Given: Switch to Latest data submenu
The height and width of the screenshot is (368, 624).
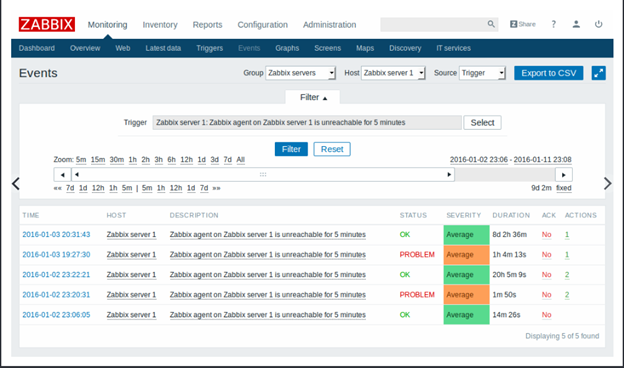Looking at the screenshot, I should (x=163, y=48).
